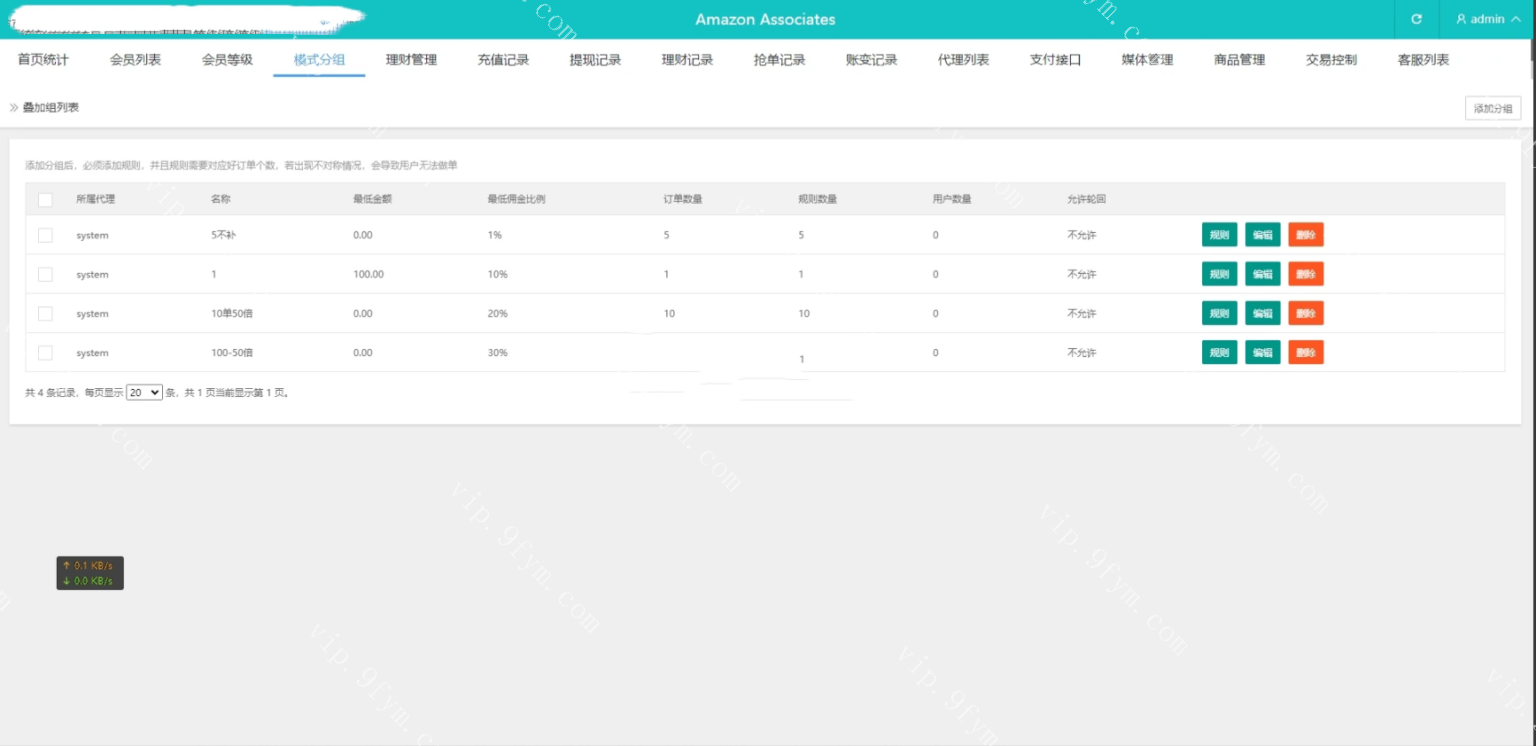This screenshot has height=746, width=1536.
Task: Open the page size dropdown showing 20
Action: [144, 393]
